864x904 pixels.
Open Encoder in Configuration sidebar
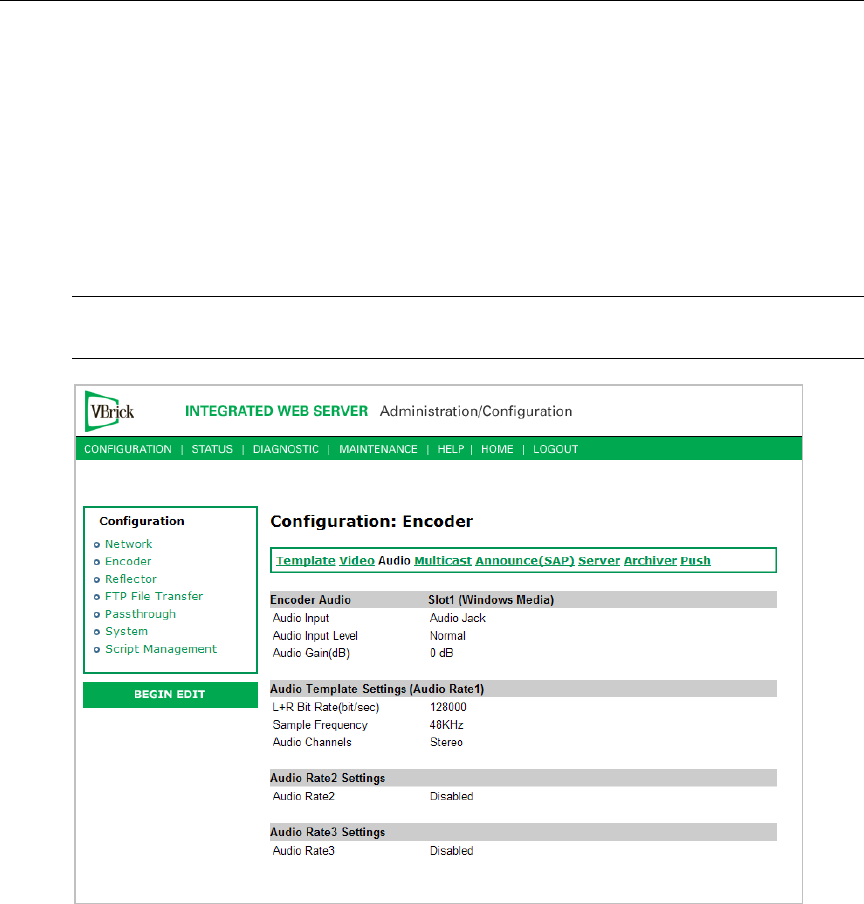(x=128, y=562)
